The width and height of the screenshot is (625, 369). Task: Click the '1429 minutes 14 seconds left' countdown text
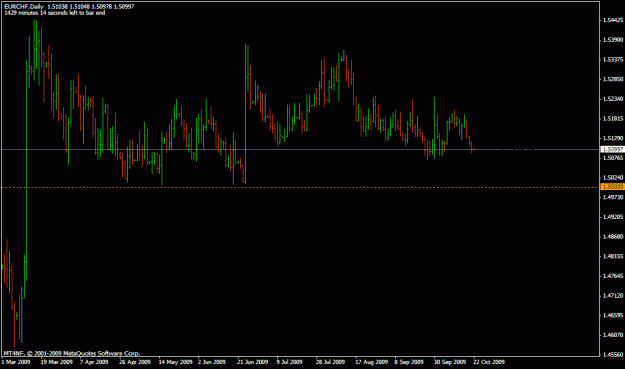pyautogui.click(x=55, y=13)
